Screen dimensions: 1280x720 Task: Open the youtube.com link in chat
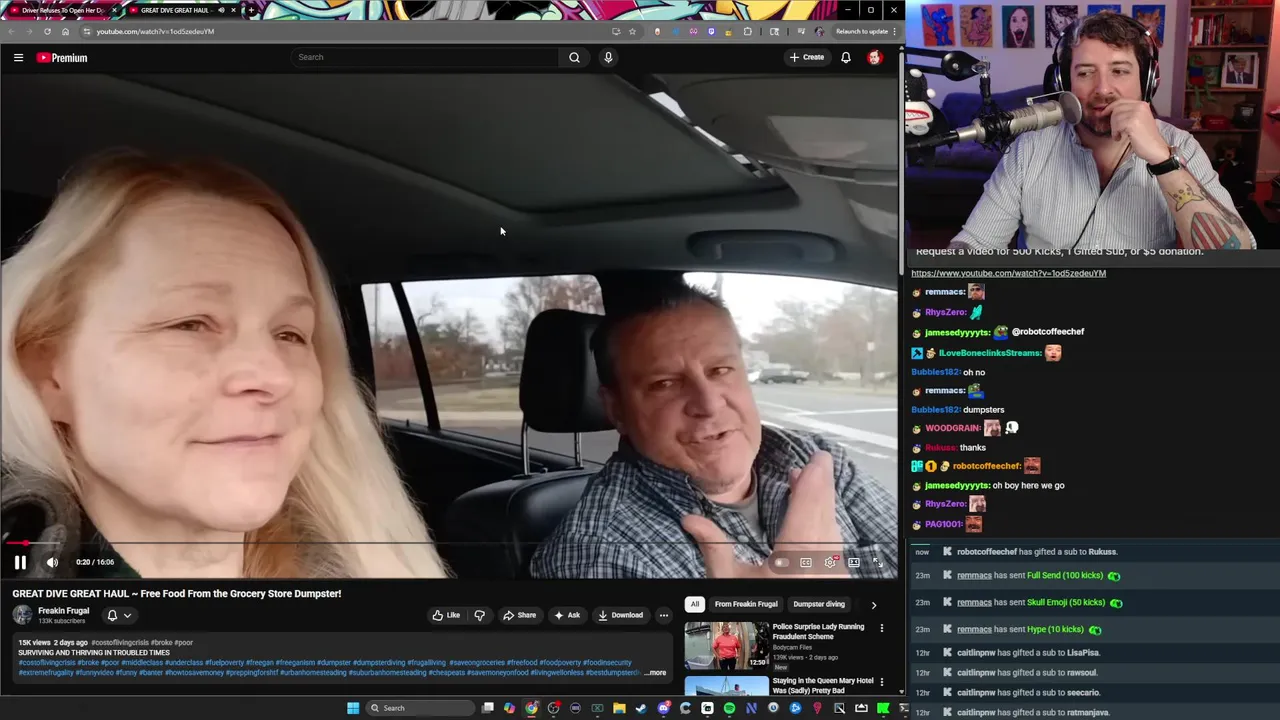pyautogui.click(x=1008, y=273)
